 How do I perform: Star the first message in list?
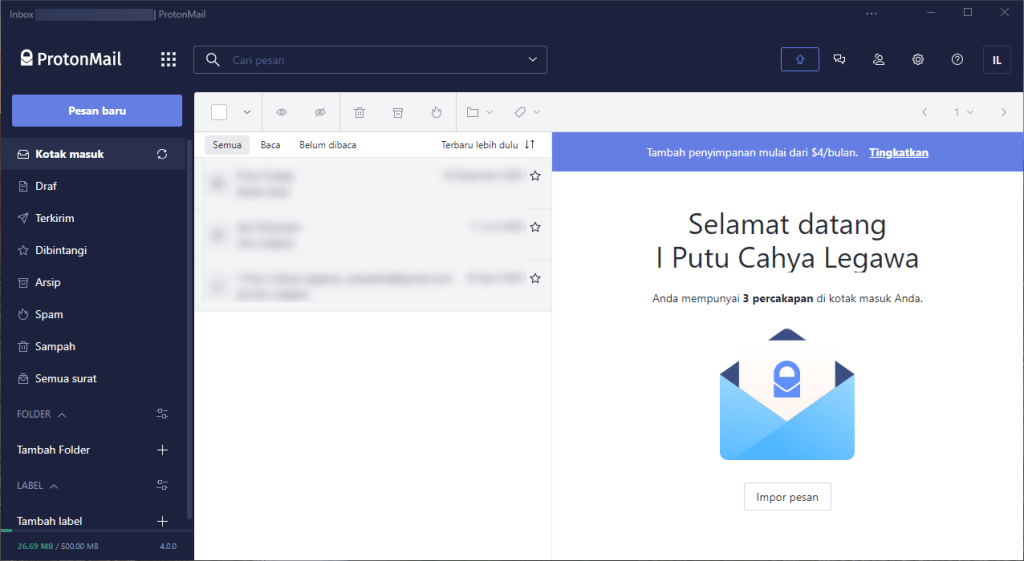(535, 176)
